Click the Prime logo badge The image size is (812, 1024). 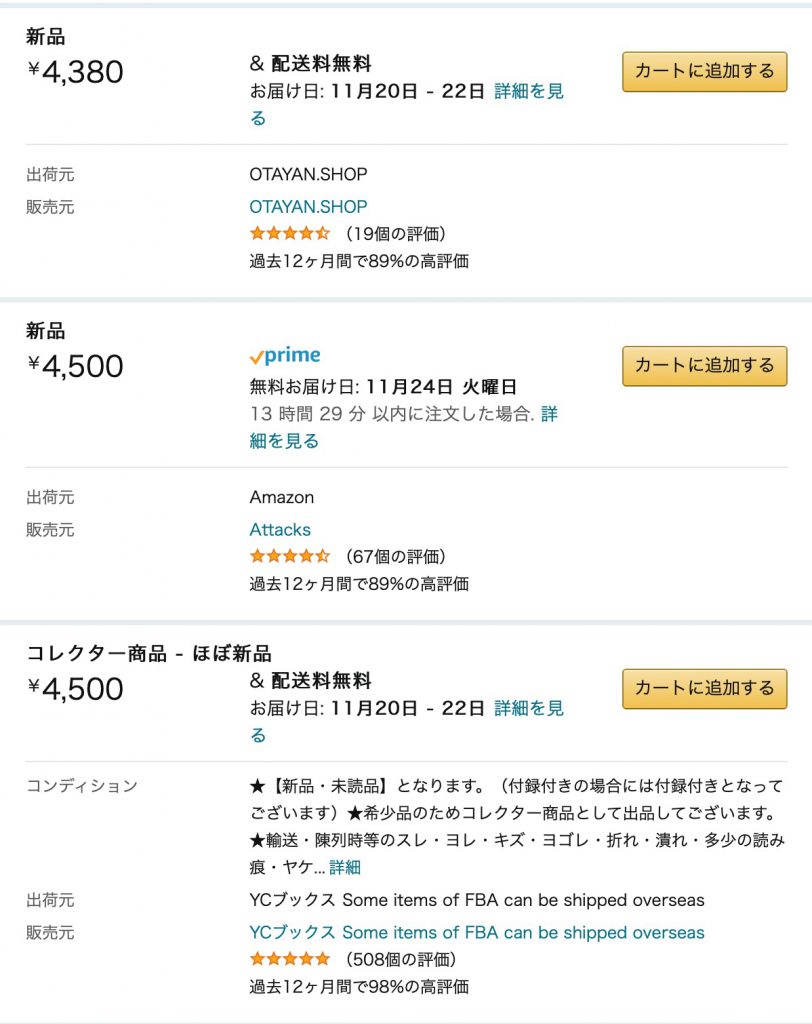pyautogui.click(x=285, y=356)
